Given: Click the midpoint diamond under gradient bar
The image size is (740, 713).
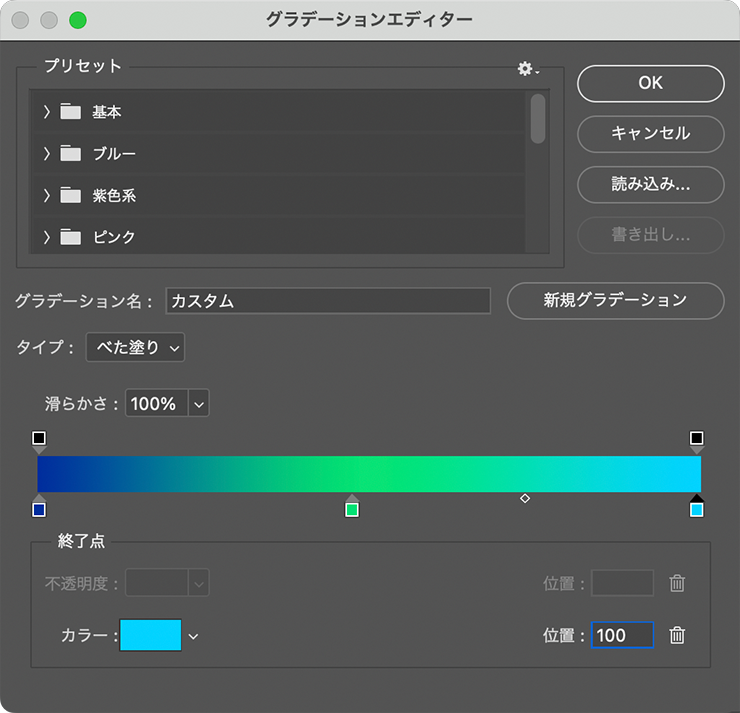Looking at the screenshot, I should (x=525, y=498).
